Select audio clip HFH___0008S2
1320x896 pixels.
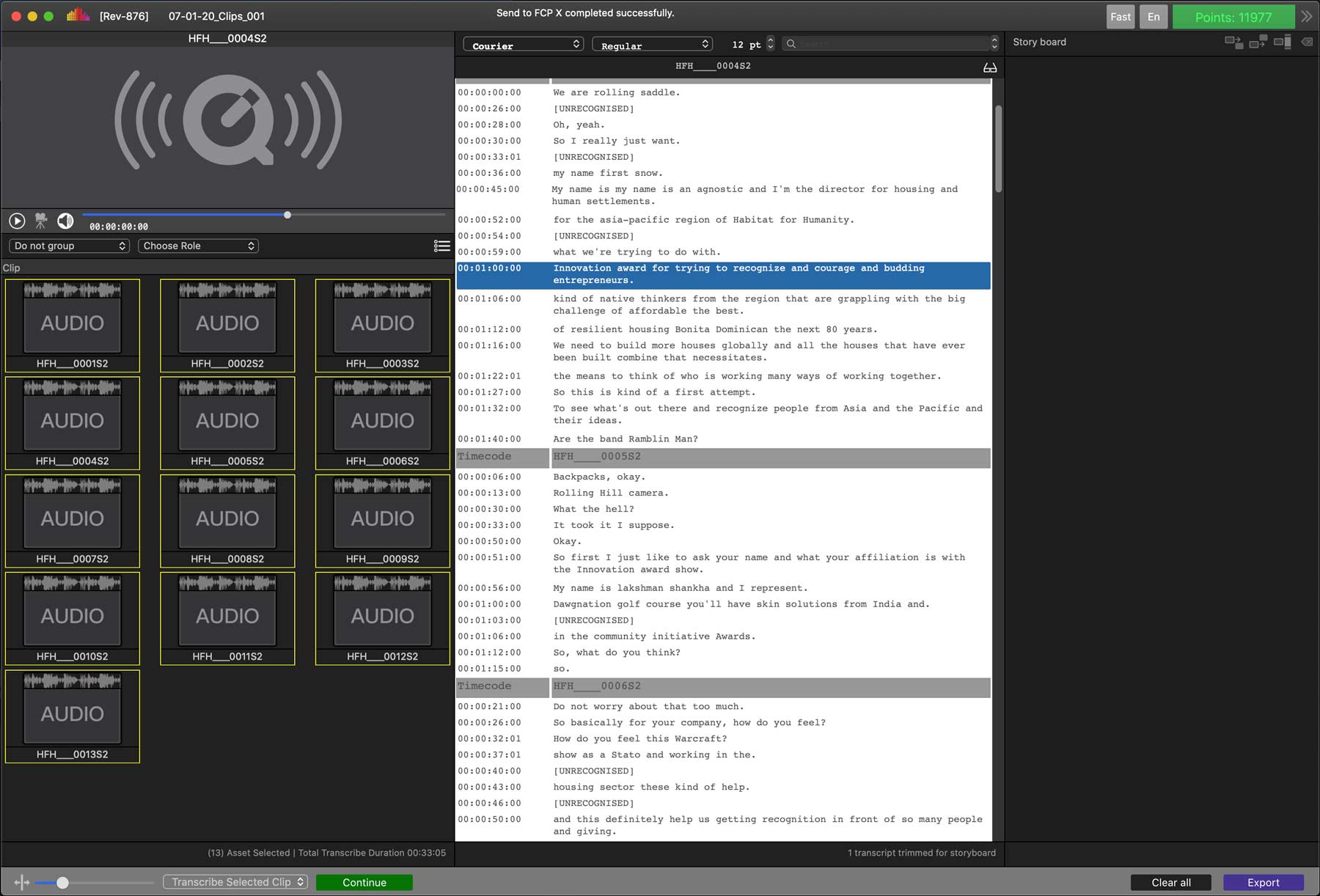click(x=227, y=521)
